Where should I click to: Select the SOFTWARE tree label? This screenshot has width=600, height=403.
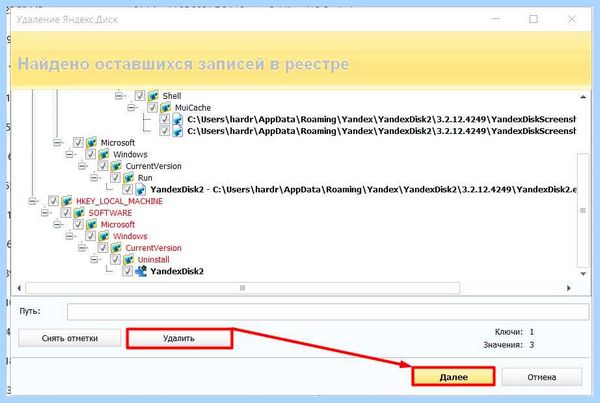point(110,213)
